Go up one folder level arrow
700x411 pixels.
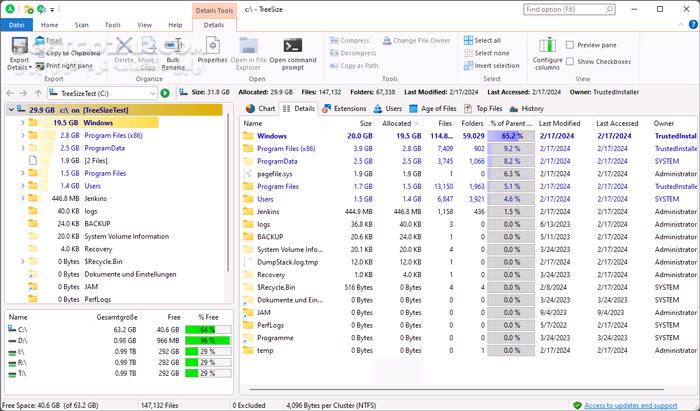(38, 93)
